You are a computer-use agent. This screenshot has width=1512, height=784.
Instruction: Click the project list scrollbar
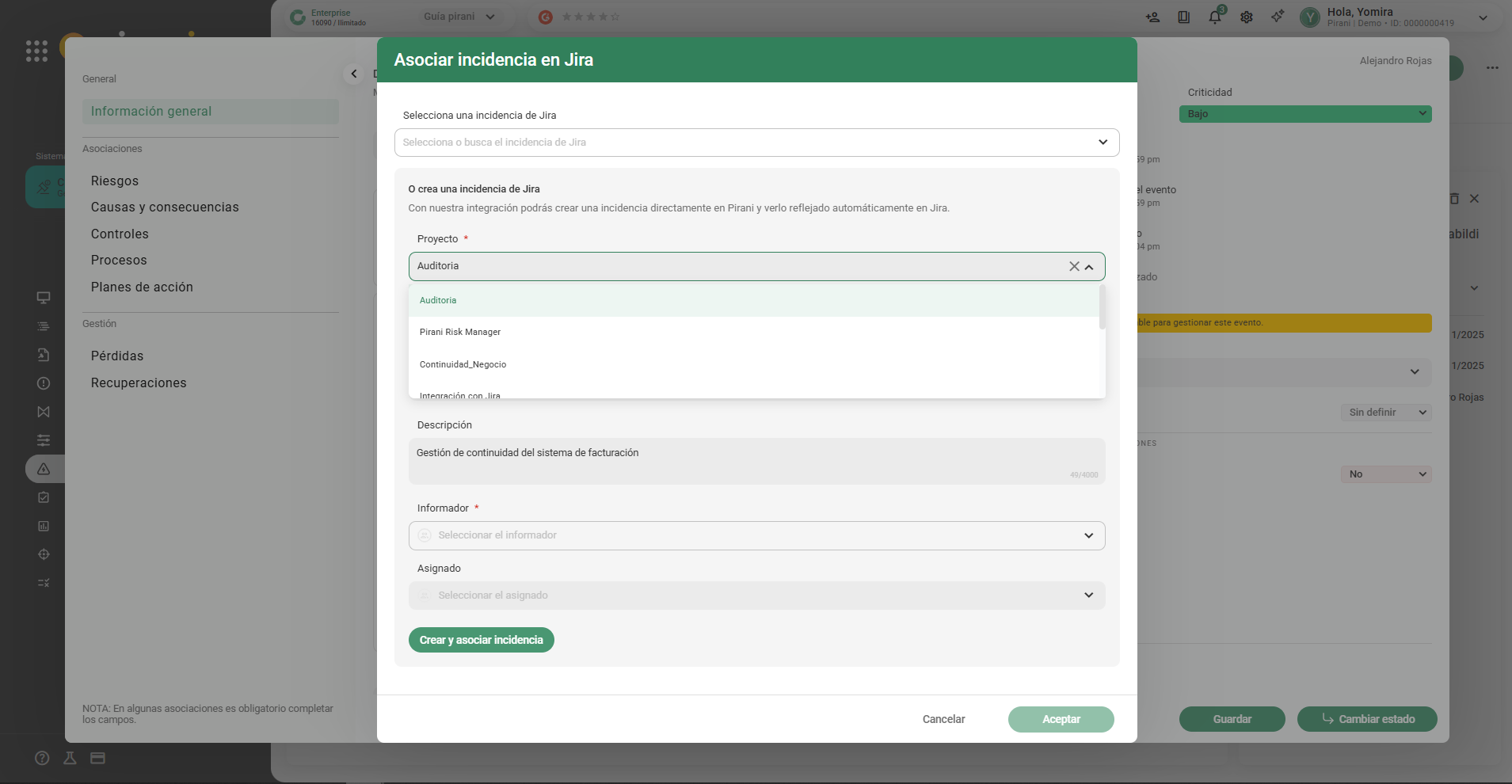tap(1102, 307)
